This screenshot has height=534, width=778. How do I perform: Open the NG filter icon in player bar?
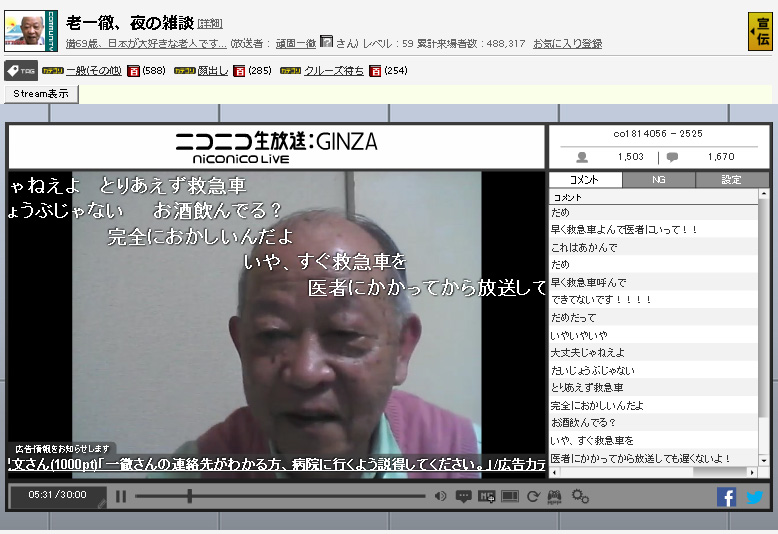click(486, 496)
